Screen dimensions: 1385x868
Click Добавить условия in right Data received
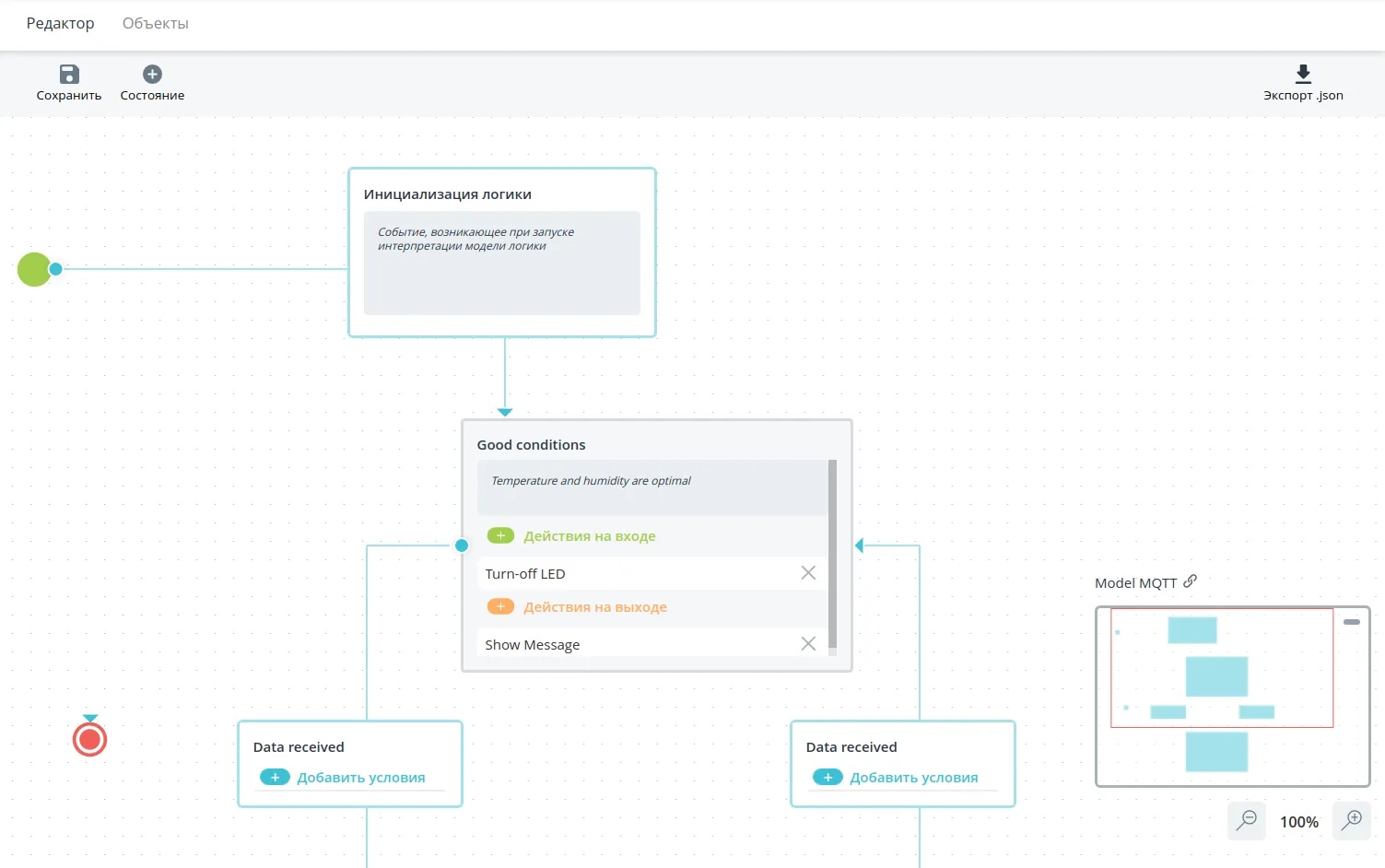pos(914,777)
